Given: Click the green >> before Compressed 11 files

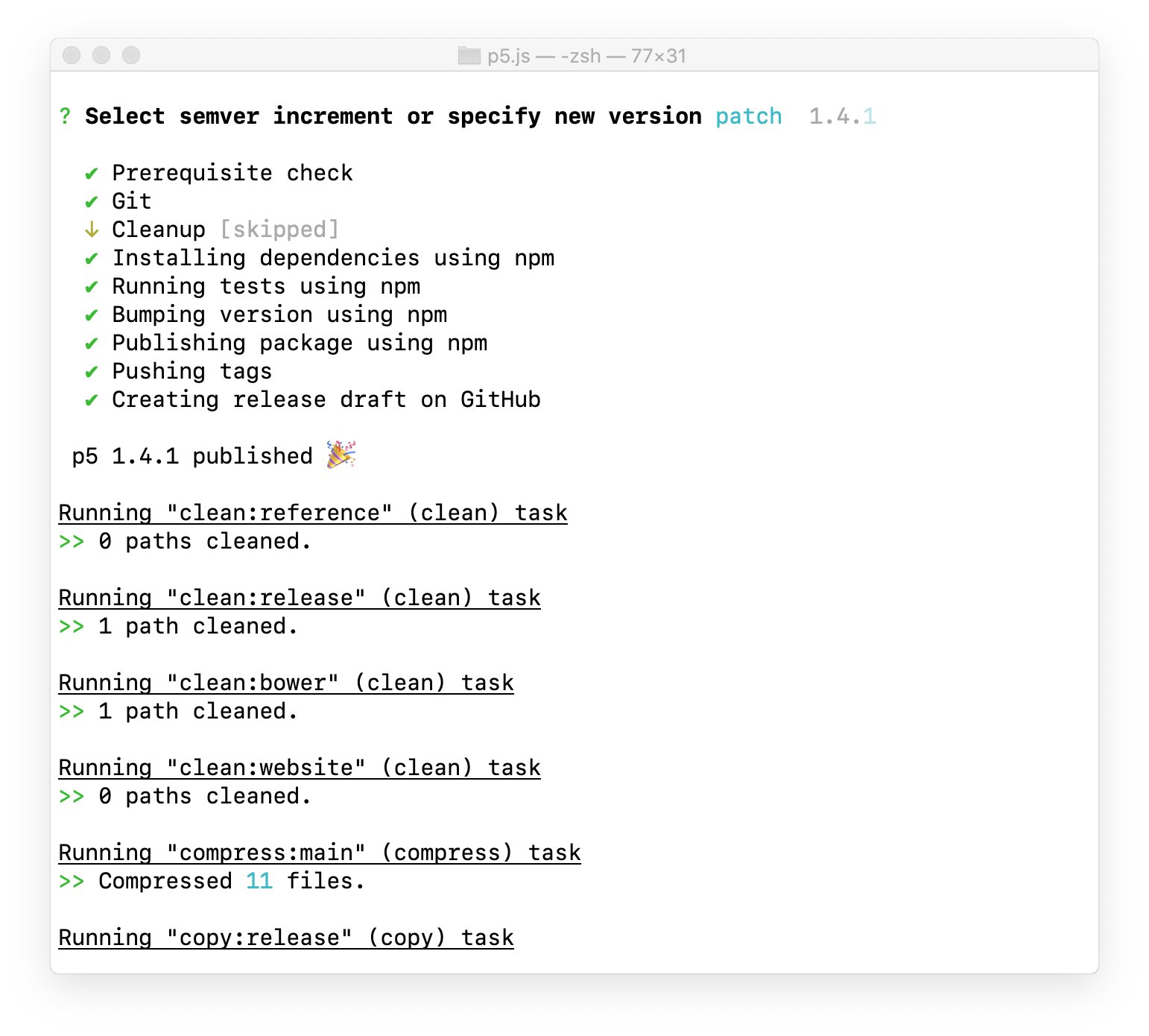Looking at the screenshot, I should click(x=72, y=882).
